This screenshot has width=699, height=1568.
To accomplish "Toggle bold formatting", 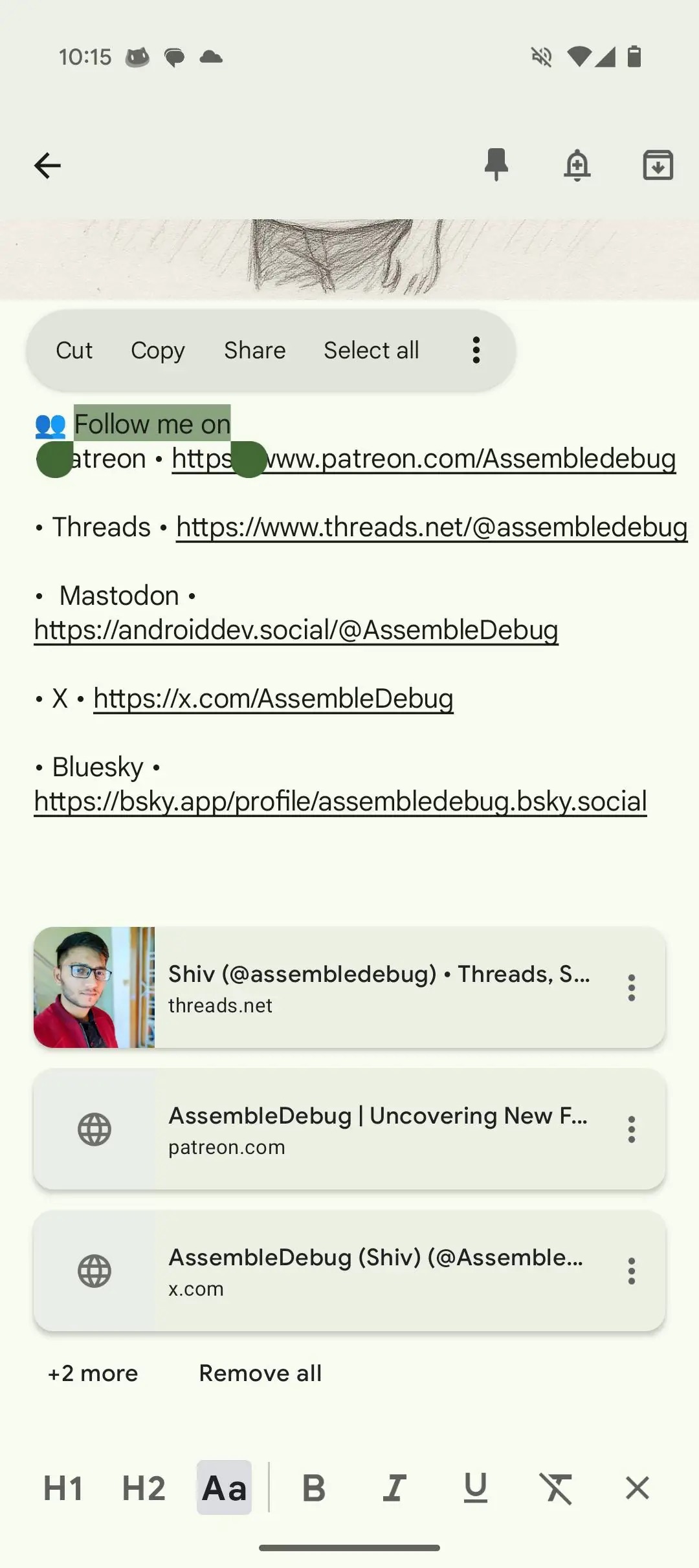I will (x=314, y=1488).
